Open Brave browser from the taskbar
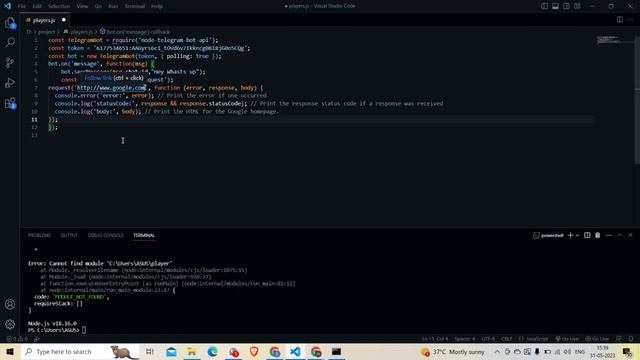The height and width of the screenshot is (360, 640). (x=254, y=351)
